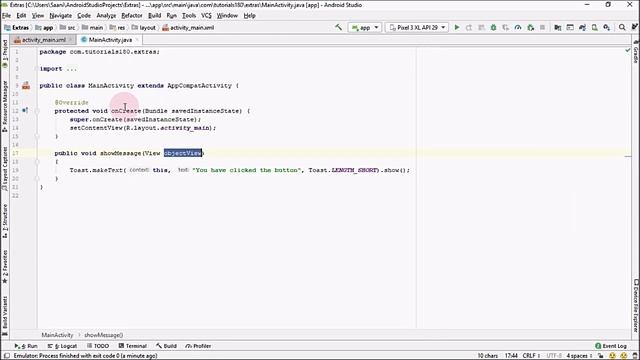Collapse the onCreate method fold marker
Screen dimensions: 640x360
pos(37,111)
